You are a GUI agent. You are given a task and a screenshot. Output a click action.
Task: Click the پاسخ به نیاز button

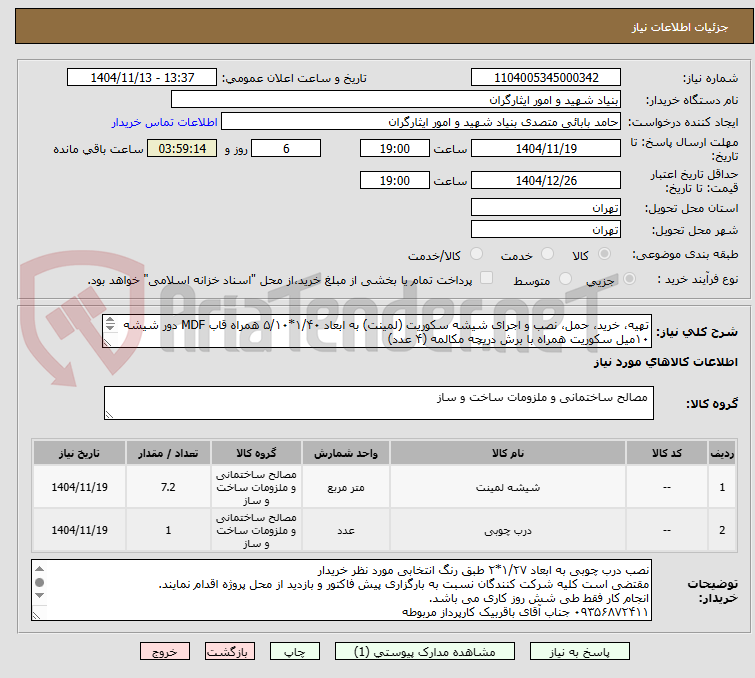580,652
